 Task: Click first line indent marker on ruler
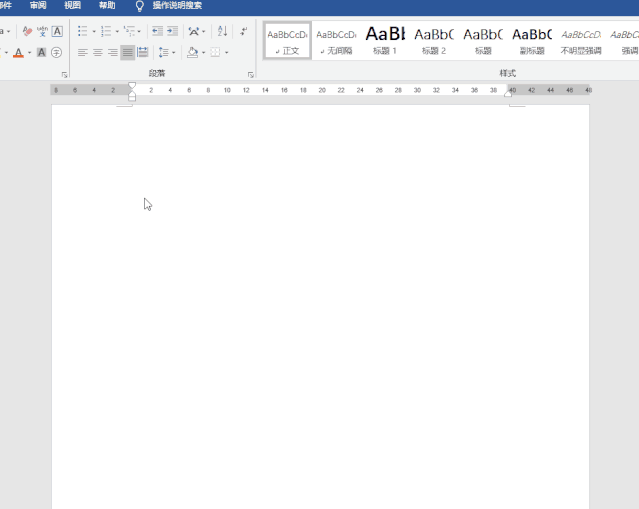coord(132,85)
